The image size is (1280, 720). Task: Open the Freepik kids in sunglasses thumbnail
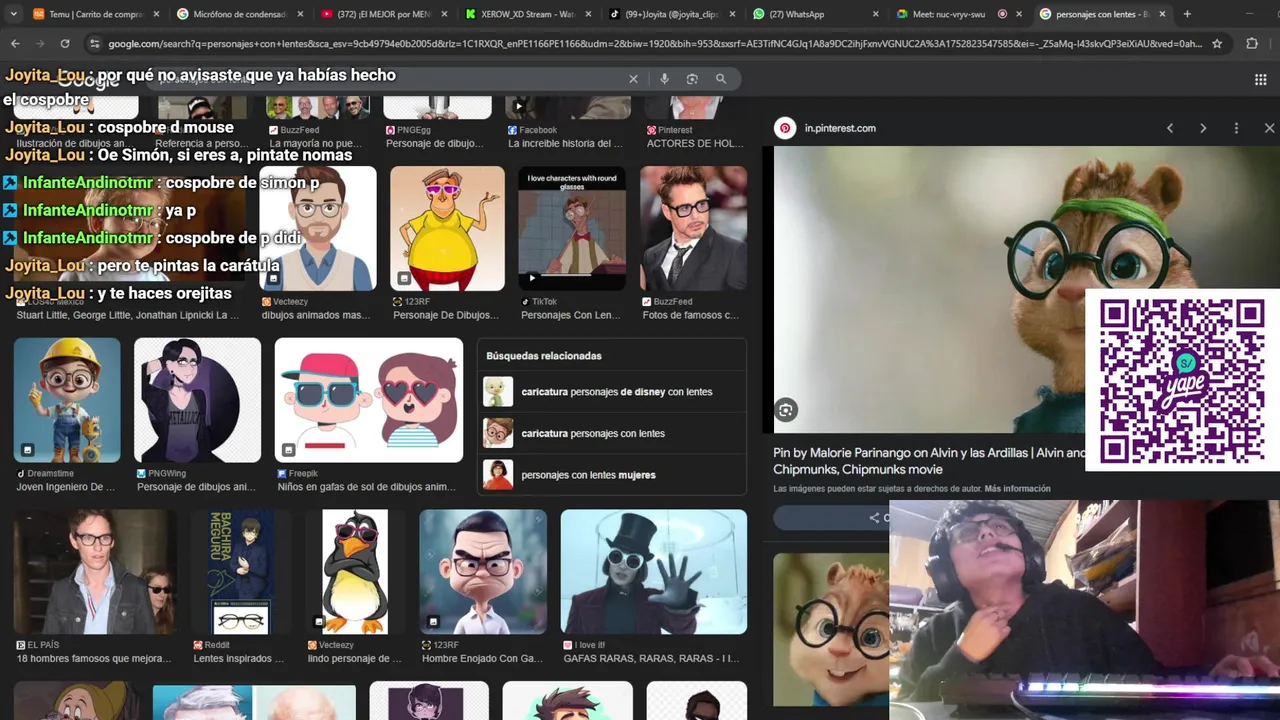click(x=369, y=400)
